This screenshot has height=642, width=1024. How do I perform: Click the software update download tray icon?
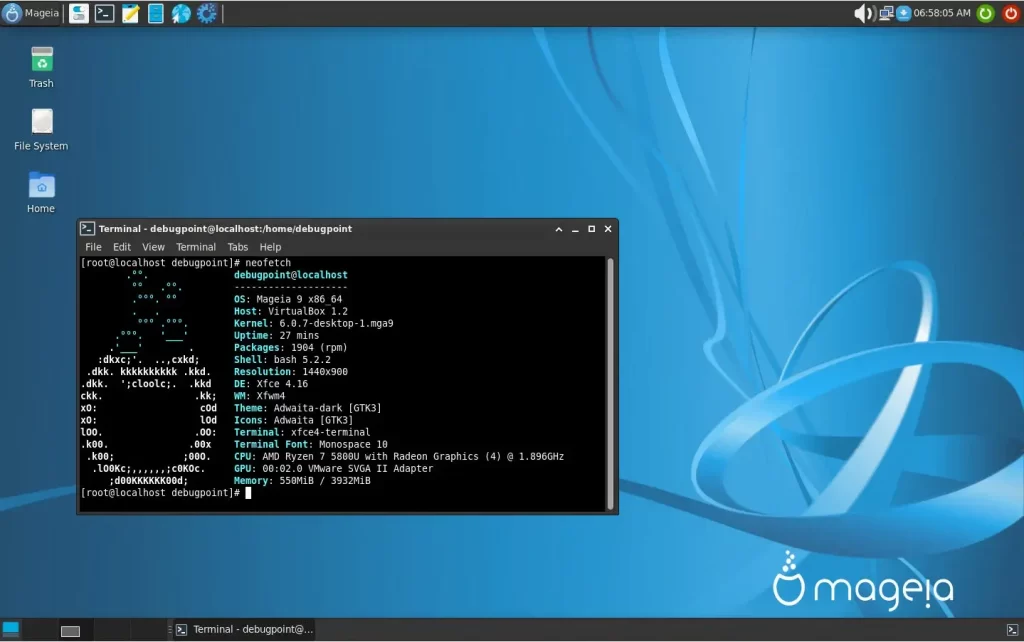click(904, 13)
